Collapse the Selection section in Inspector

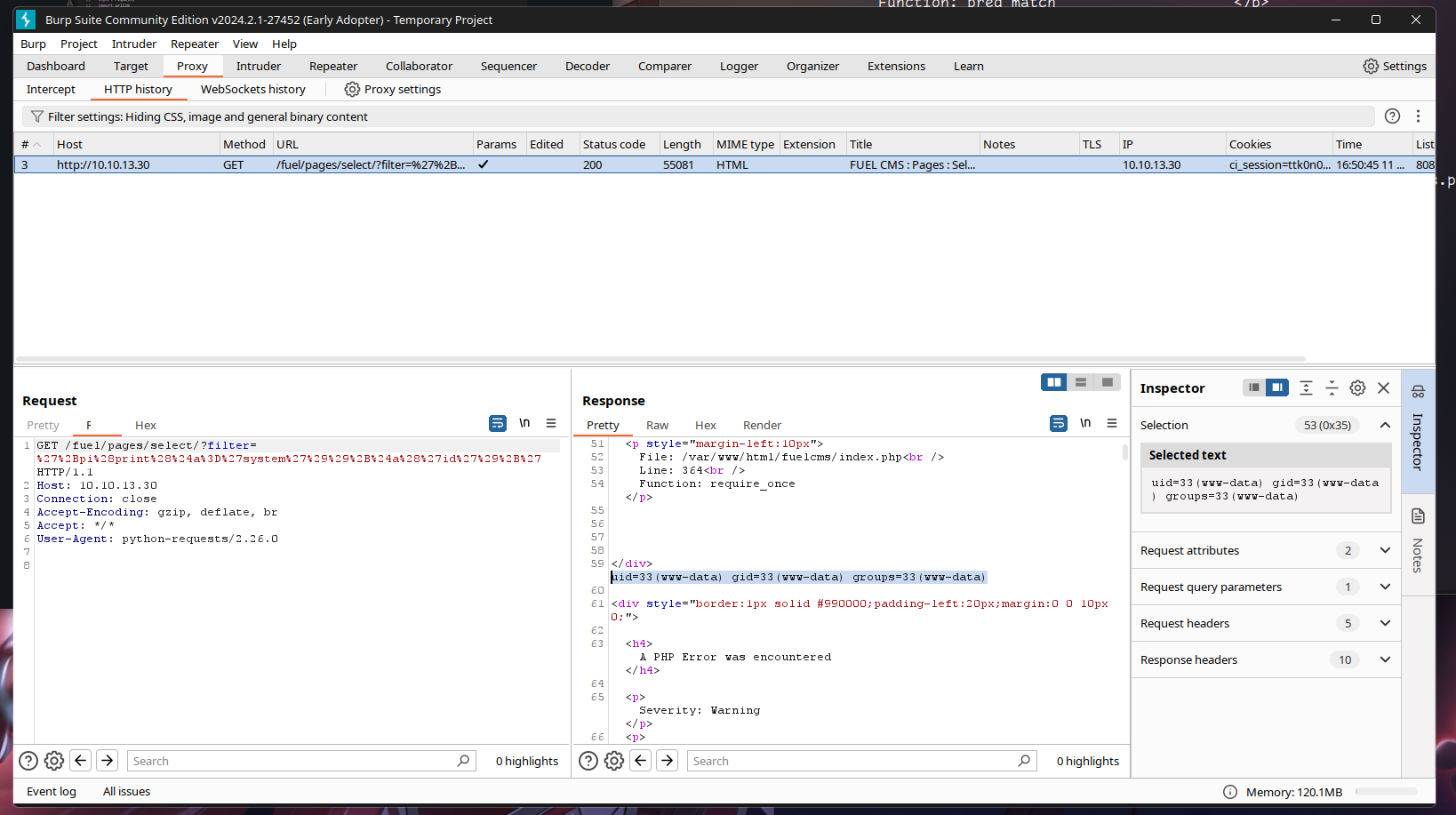pyautogui.click(x=1385, y=425)
